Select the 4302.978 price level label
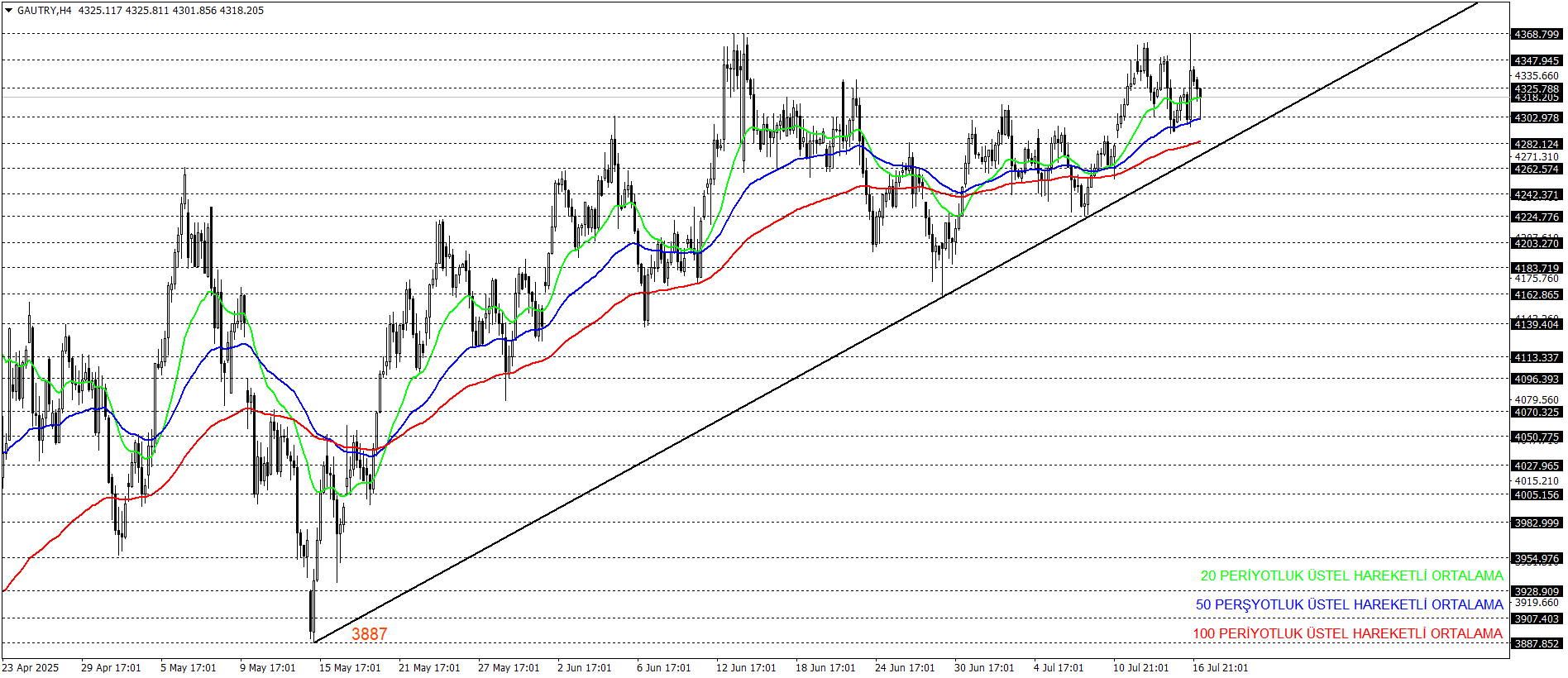 point(1537,117)
